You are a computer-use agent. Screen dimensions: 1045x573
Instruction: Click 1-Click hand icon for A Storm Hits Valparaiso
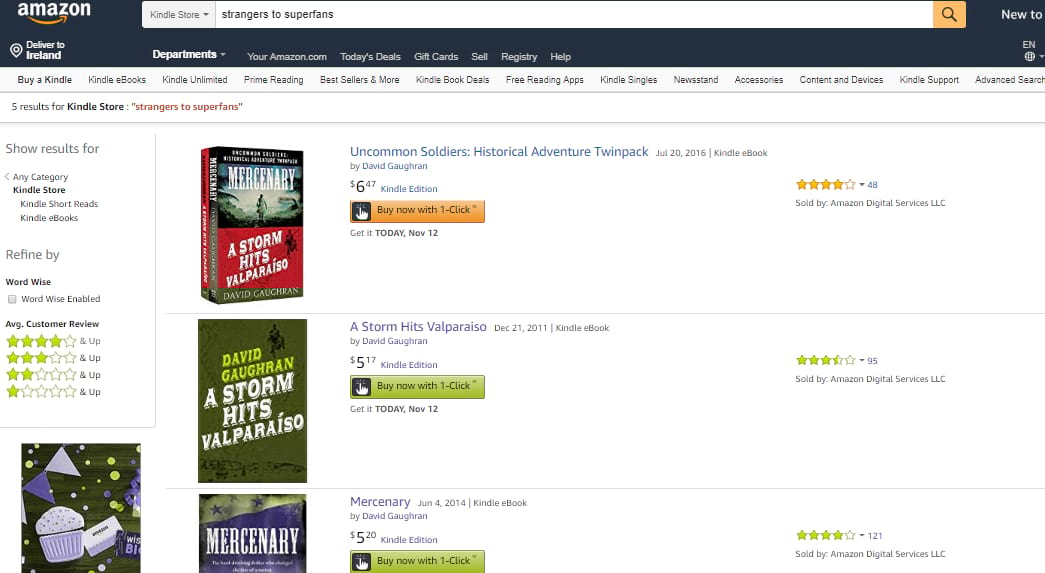pos(361,388)
